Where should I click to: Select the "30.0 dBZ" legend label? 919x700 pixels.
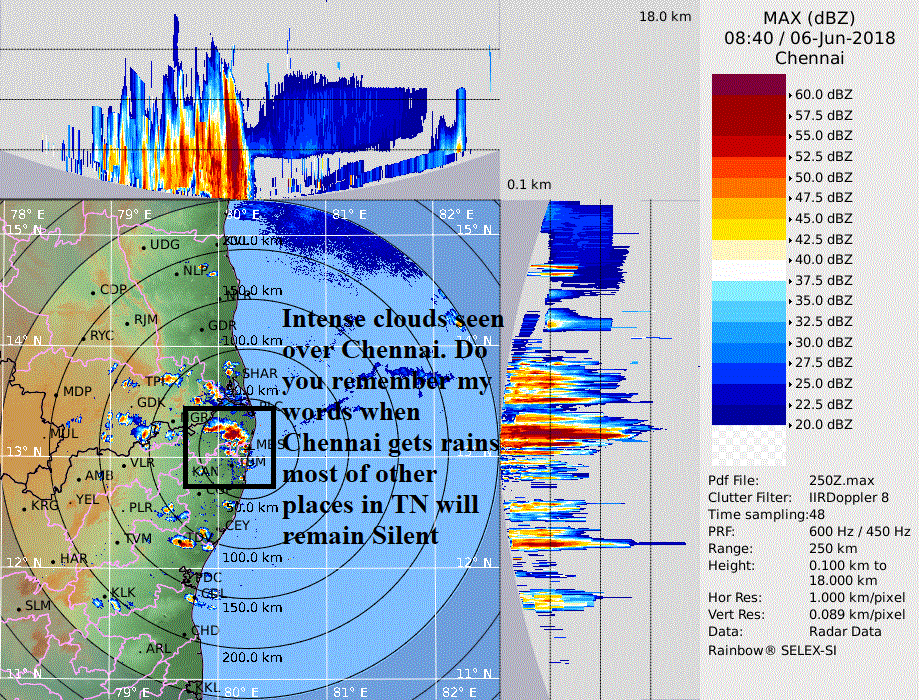coord(823,342)
